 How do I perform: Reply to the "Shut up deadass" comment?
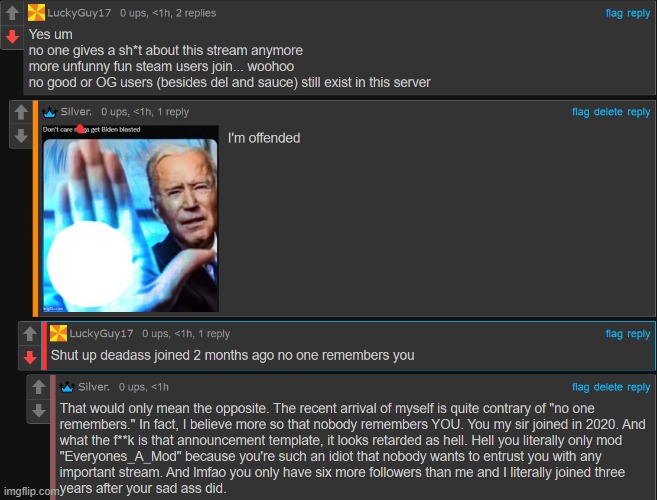click(x=638, y=334)
